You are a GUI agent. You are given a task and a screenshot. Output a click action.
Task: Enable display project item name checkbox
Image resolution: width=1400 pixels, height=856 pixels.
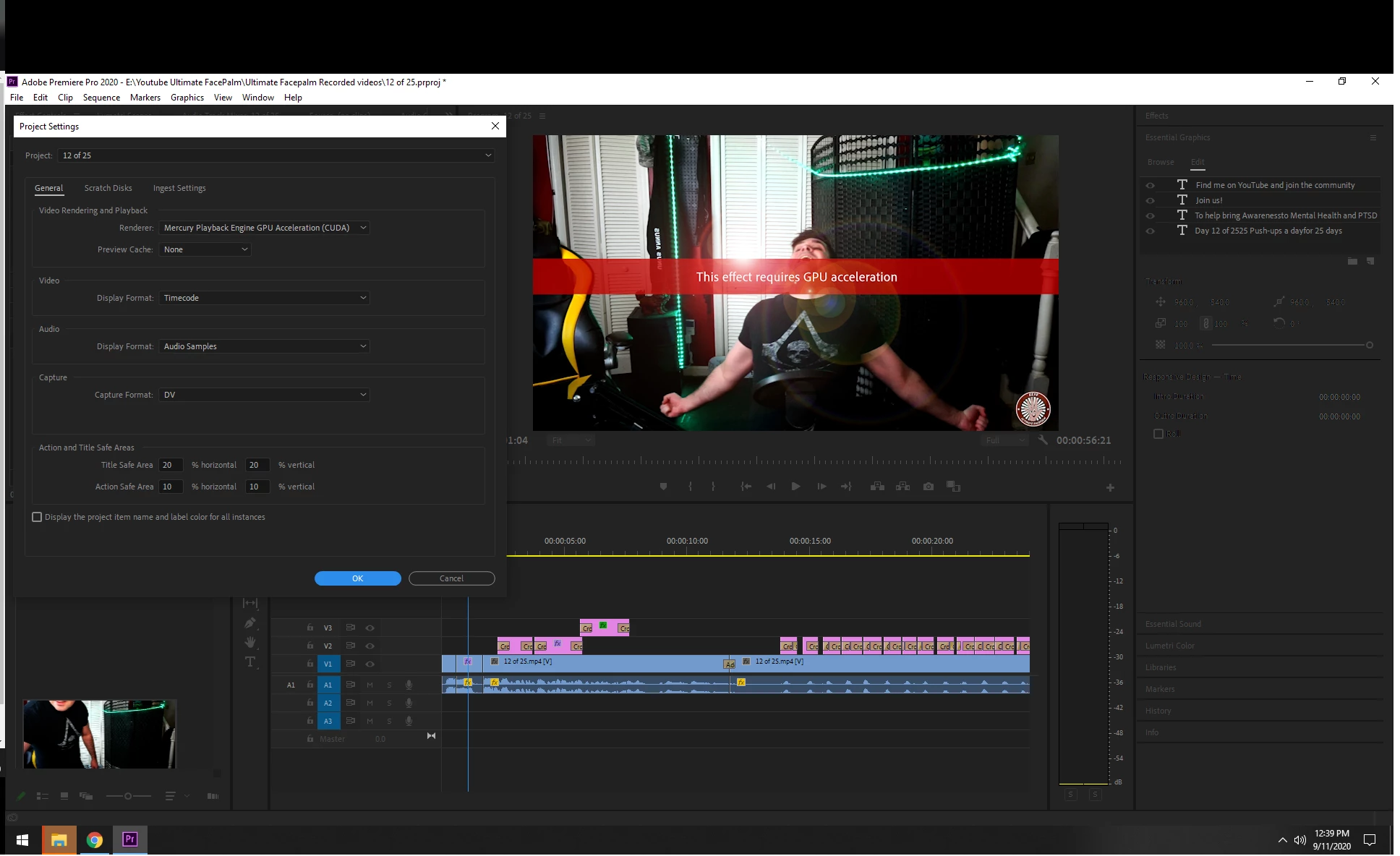point(37,517)
